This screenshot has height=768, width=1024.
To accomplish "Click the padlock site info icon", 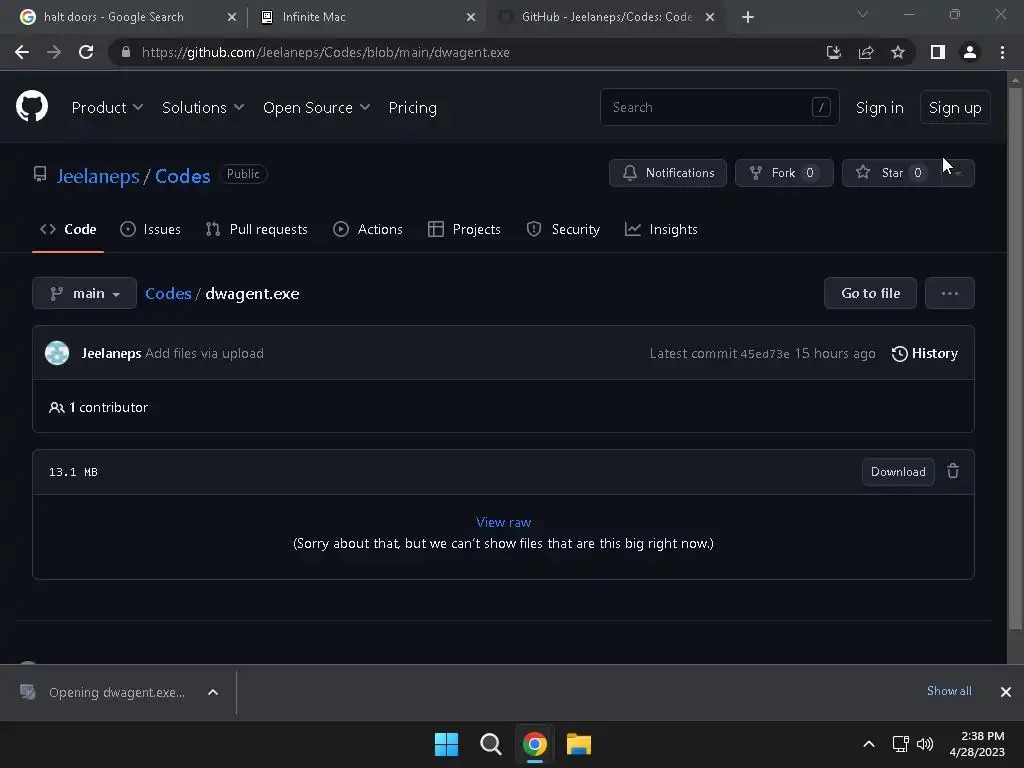I will tap(125, 52).
